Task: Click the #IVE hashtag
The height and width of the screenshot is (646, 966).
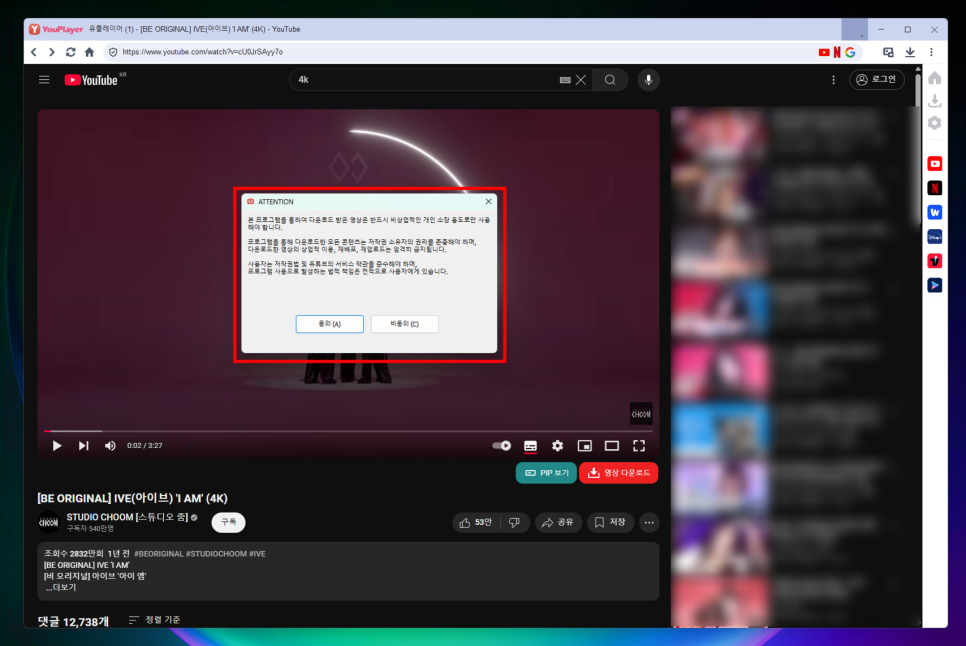Action: coord(257,554)
